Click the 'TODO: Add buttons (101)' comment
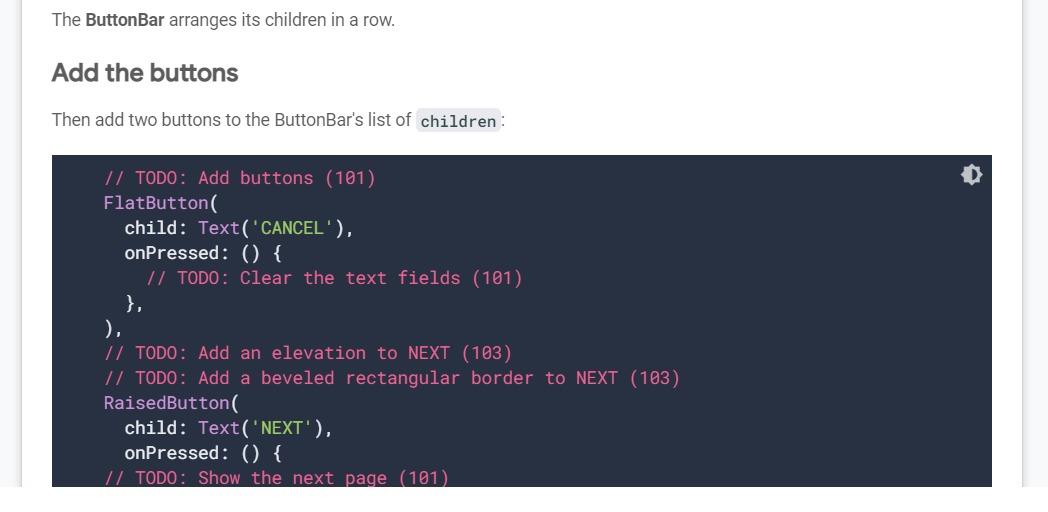The height and width of the screenshot is (512, 1048). 240,178
